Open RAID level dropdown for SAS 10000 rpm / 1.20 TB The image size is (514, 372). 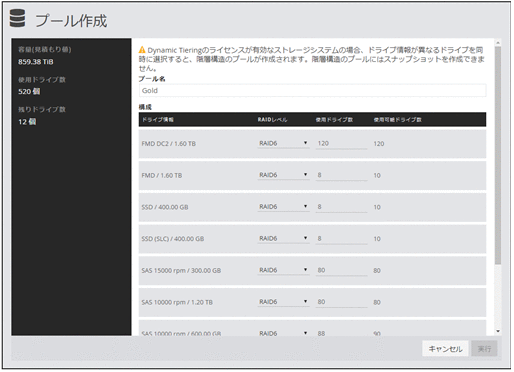[x=283, y=302]
